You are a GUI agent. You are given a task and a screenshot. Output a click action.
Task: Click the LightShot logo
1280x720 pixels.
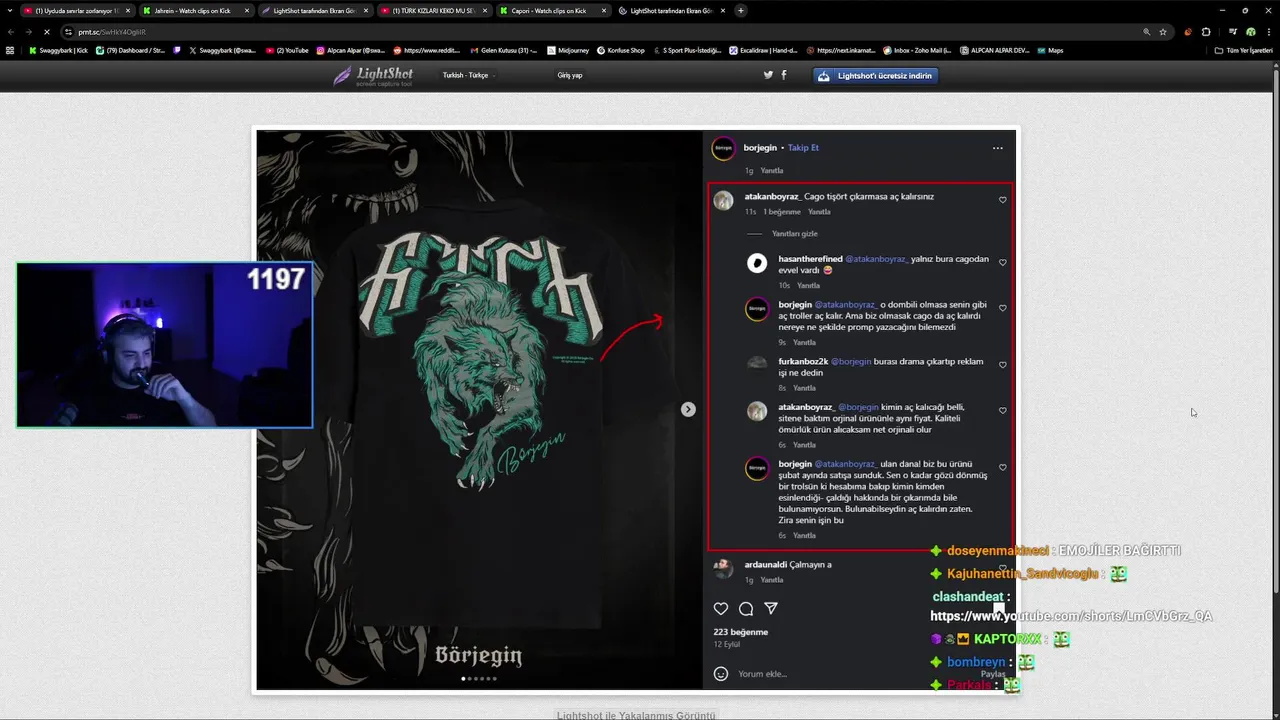click(x=374, y=76)
